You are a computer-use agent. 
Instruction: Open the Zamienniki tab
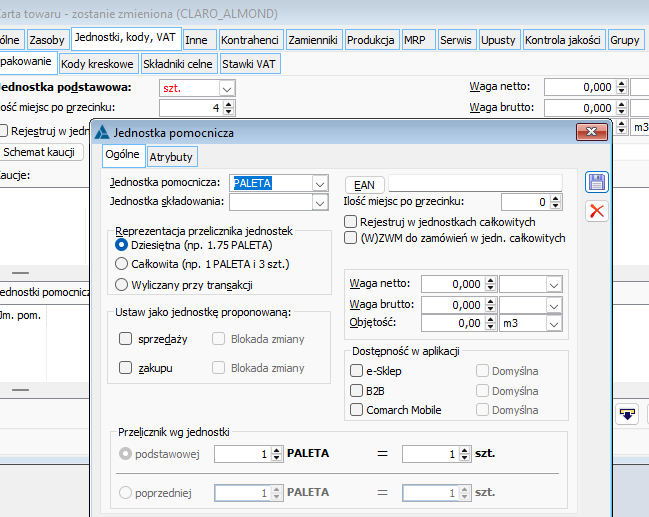point(313,40)
